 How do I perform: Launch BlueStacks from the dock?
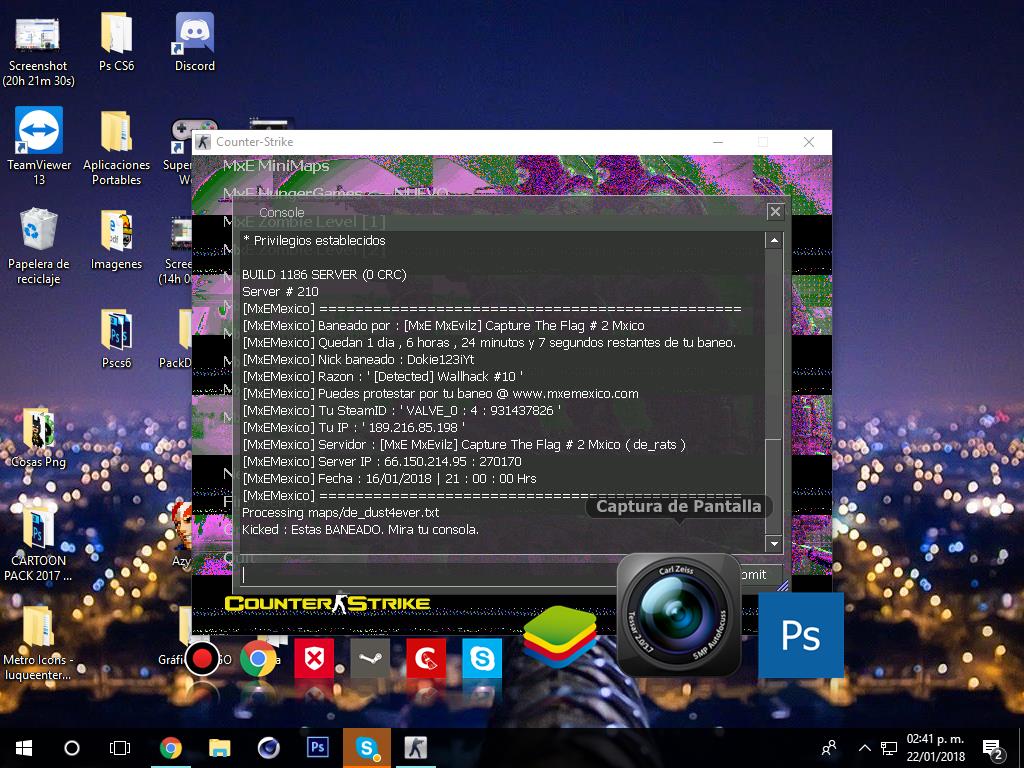click(x=560, y=636)
